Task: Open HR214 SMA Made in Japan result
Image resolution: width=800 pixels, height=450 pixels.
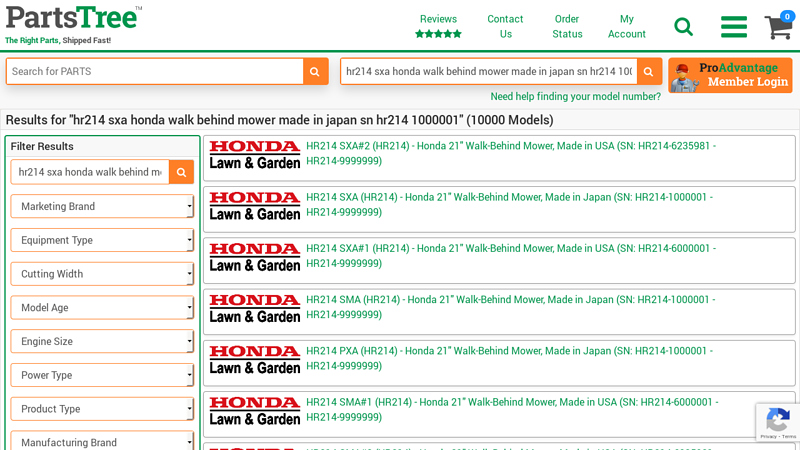Action: [511, 307]
